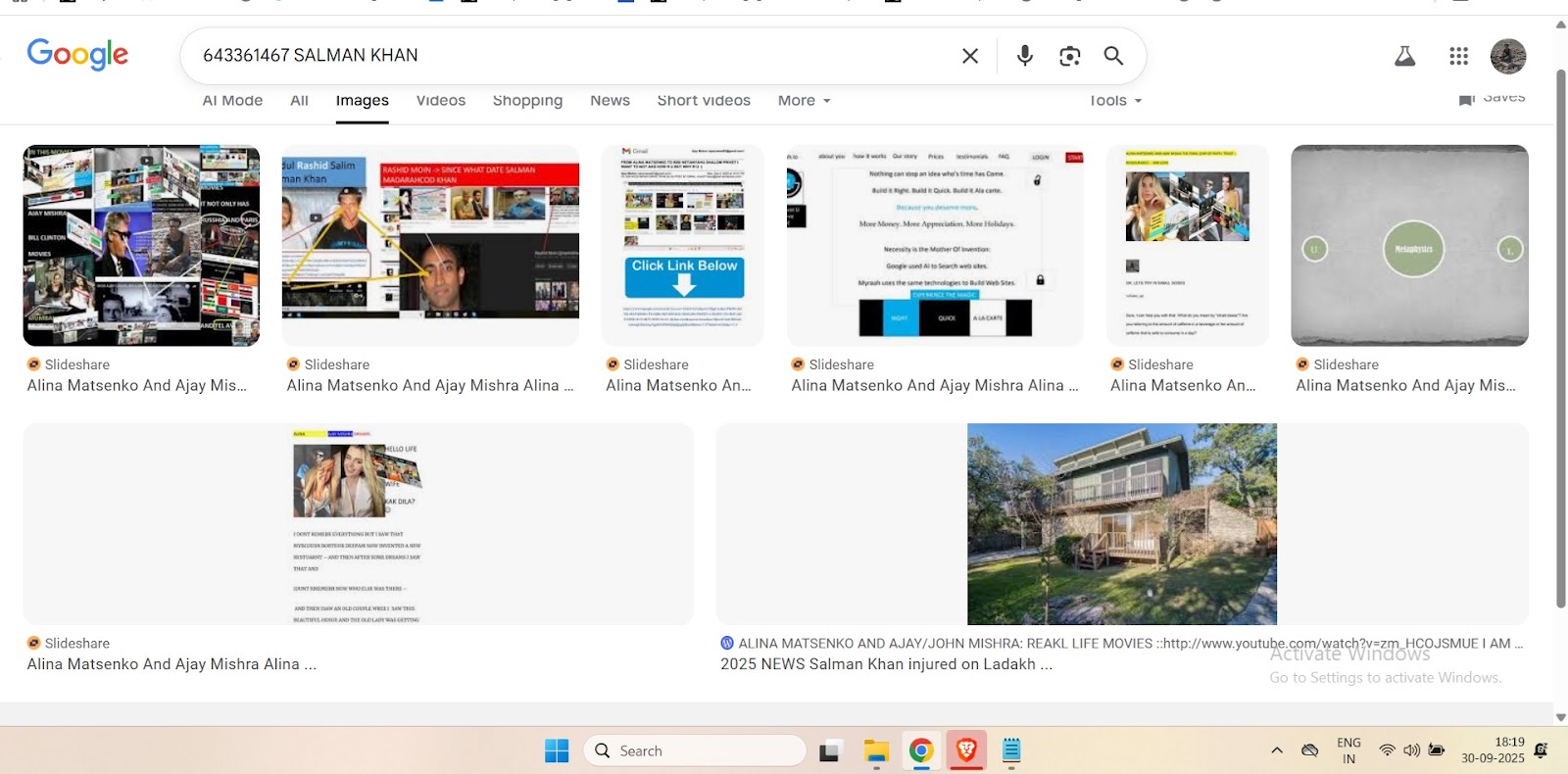The height and width of the screenshot is (774, 1568).
Task: Go to the Google logo homepage
Action: pos(77,55)
